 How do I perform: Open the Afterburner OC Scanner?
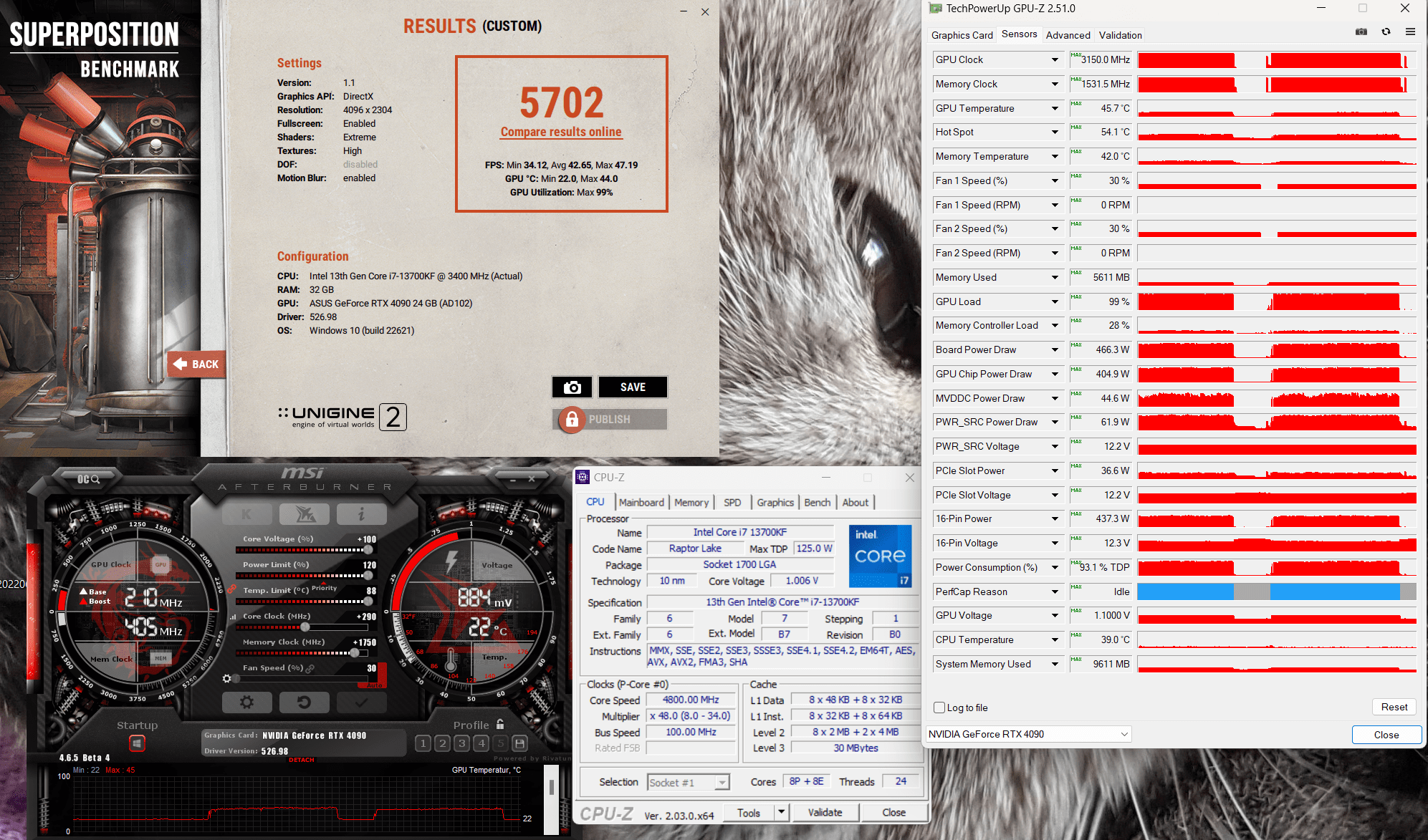[x=88, y=479]
